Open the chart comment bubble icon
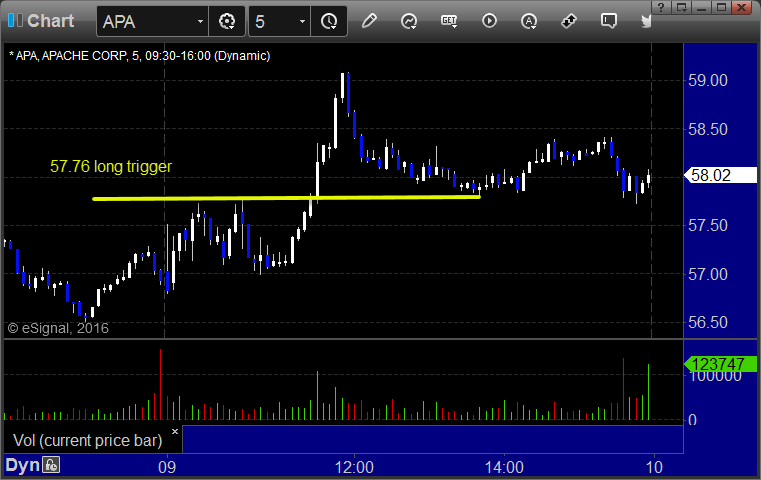This screenshot has width=761, height=480. tap(609, 21)
